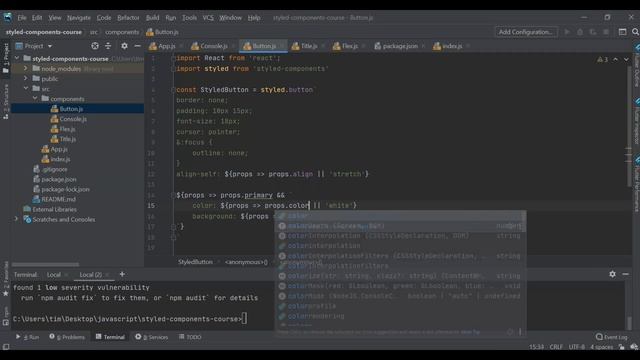
Task: Open the TODO tool window button
Action: tap(190, 337)
